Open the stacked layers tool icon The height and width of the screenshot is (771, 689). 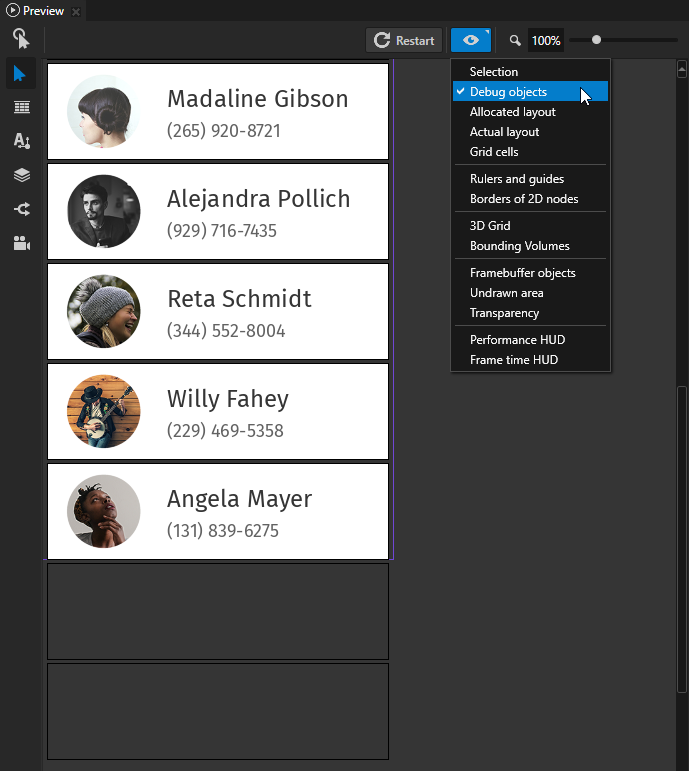pyautogui.click(x=21, y=175)
